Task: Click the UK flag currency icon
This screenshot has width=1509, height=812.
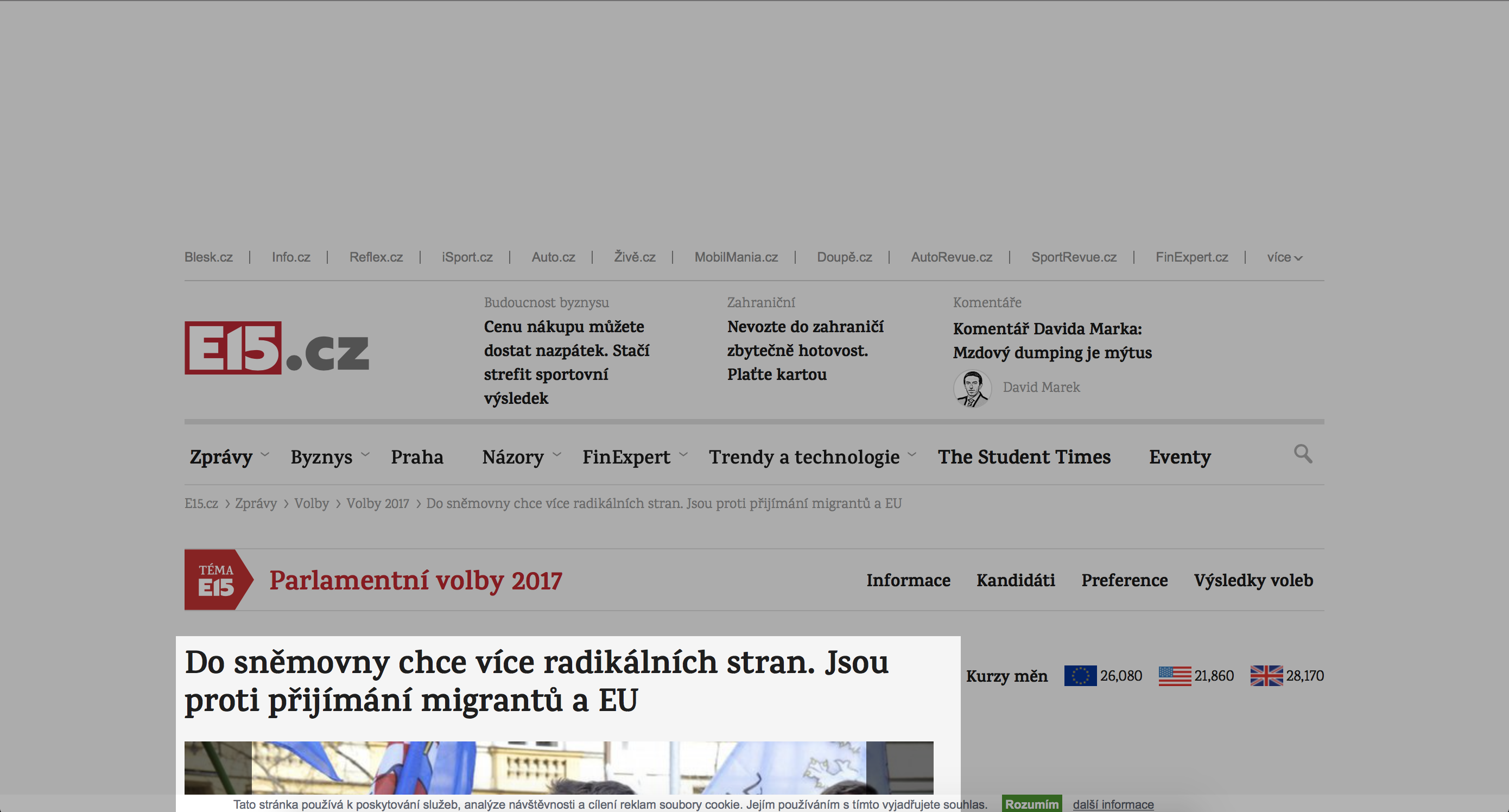Action: [x=1266, y=676]
